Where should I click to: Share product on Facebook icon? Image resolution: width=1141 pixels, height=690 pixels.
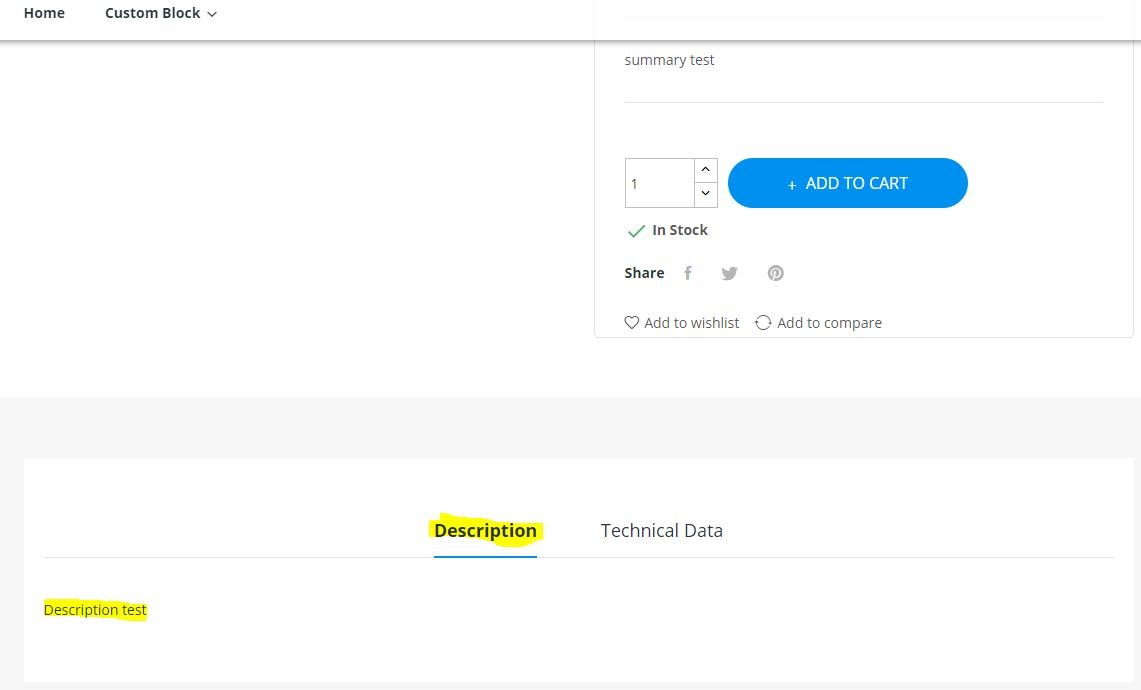pos(688,273)
